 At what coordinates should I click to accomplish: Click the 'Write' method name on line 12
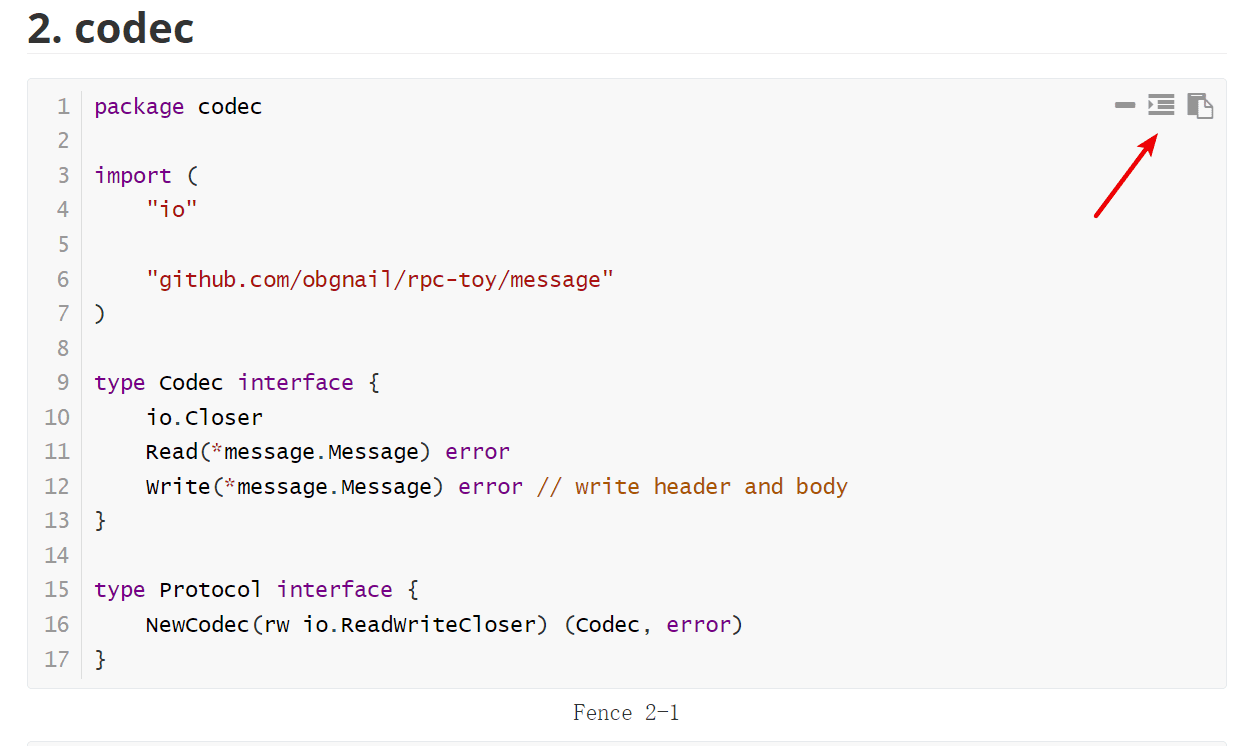[x=178, y=487]
